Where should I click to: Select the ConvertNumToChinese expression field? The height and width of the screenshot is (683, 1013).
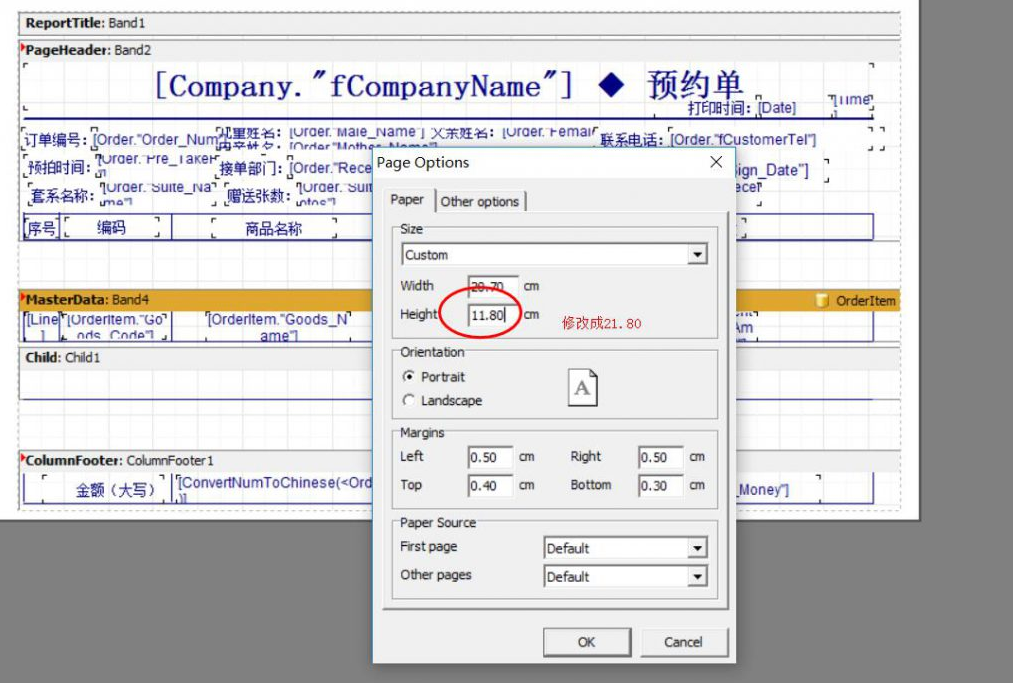(275, 489)
